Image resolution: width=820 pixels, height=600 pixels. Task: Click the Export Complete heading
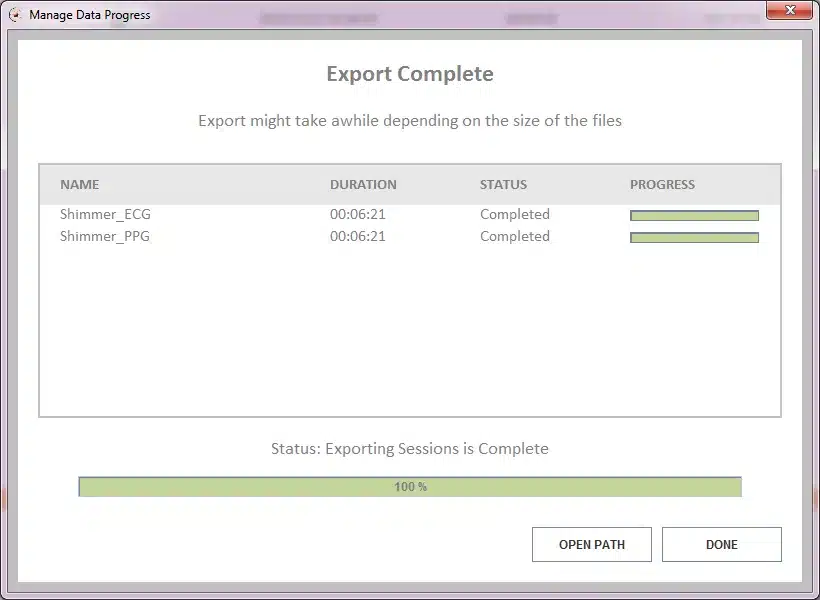[410, 74]
